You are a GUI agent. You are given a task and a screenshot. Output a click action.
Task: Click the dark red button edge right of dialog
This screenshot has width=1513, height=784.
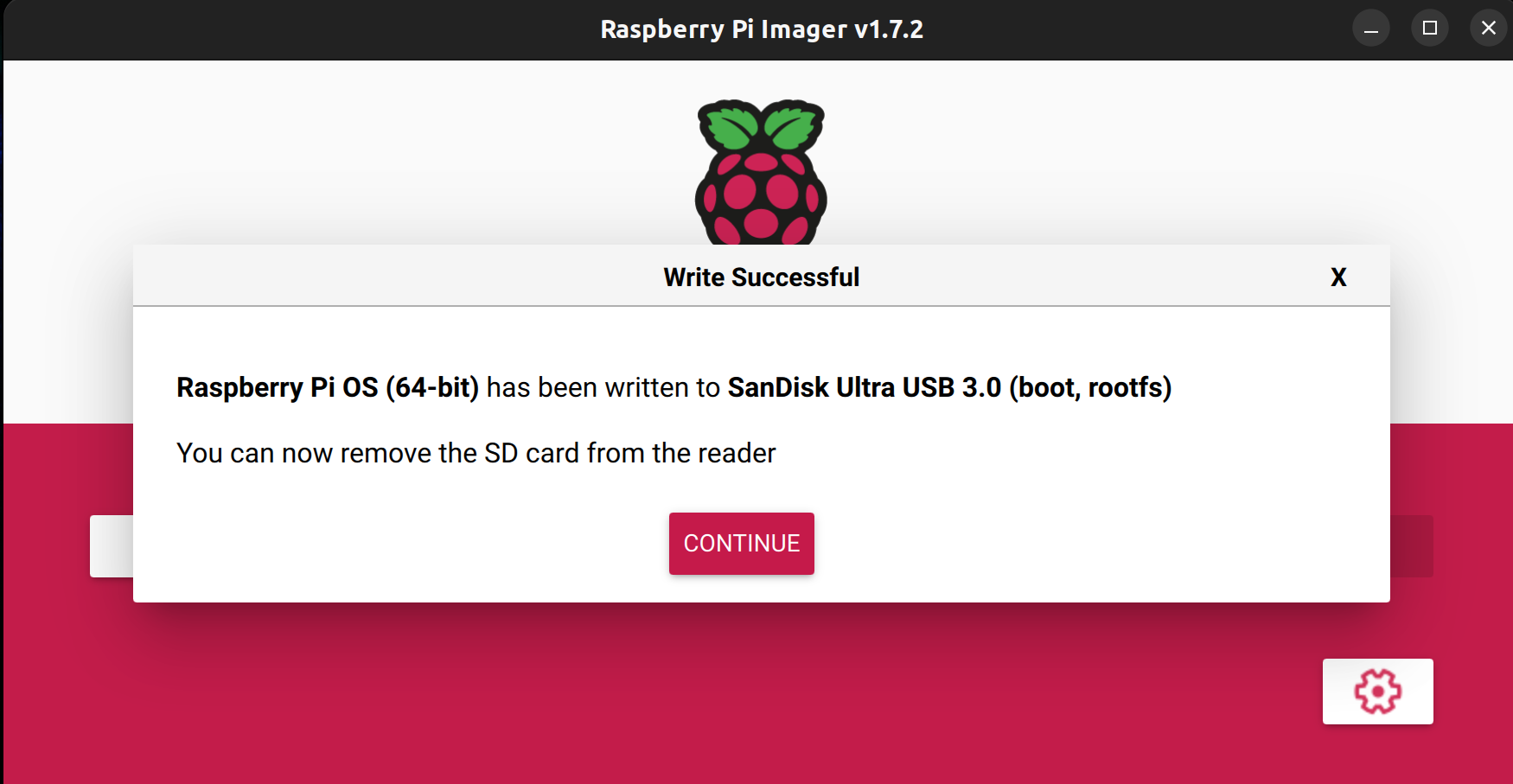click(x=1411, y=546)
